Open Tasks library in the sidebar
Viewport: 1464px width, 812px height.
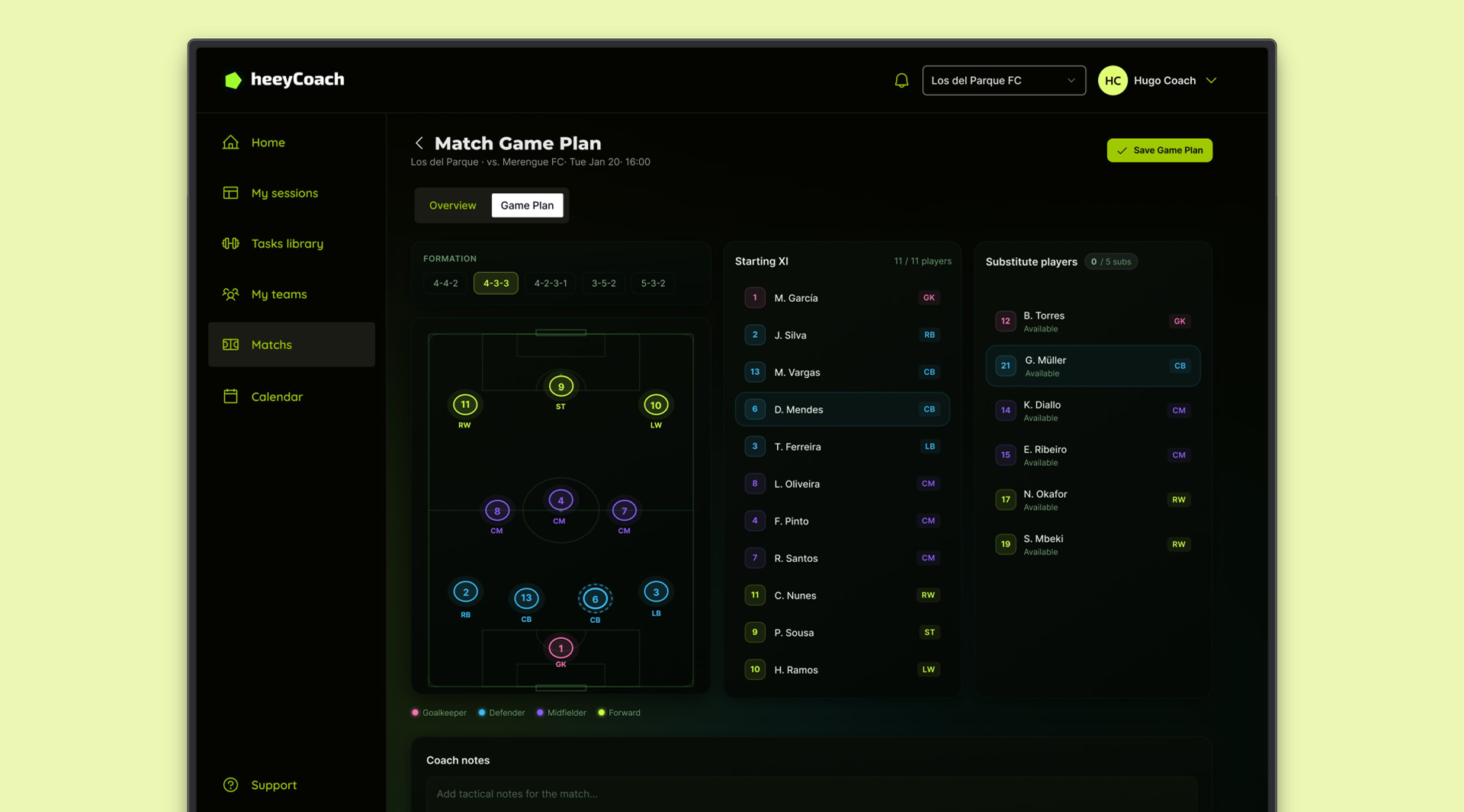coord(291,243)
